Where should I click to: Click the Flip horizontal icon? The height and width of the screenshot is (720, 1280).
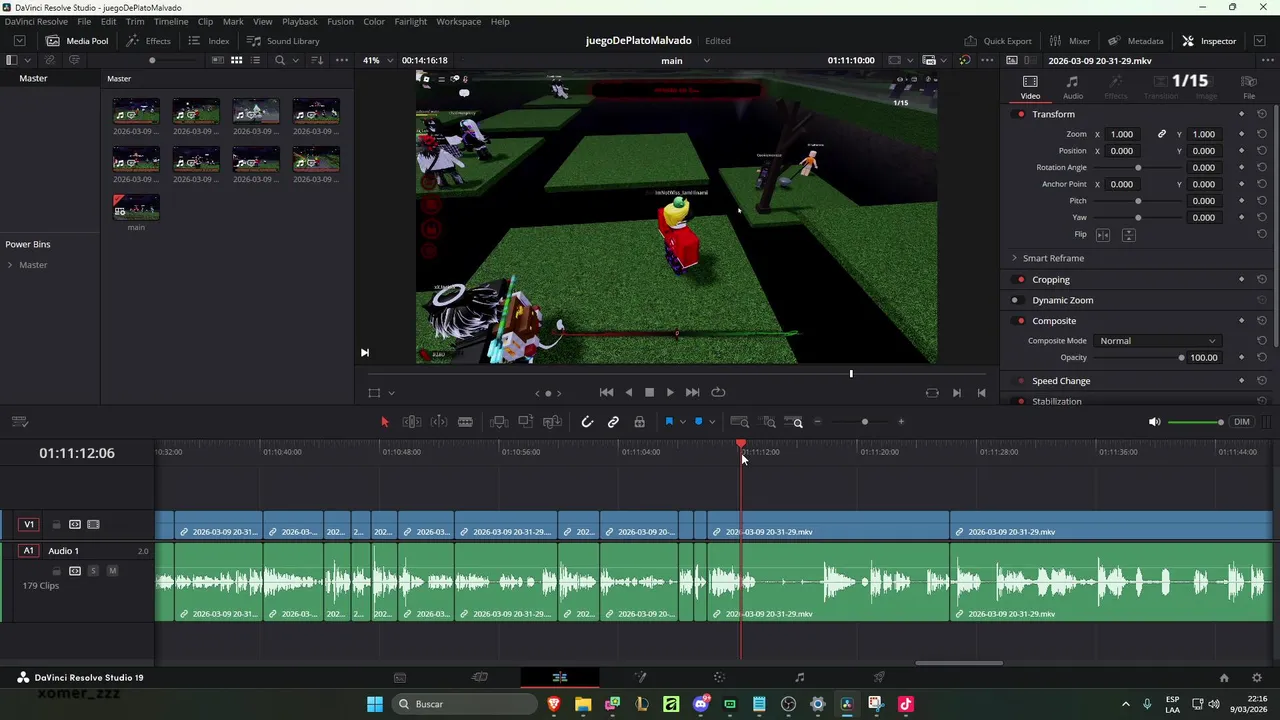1103,235
